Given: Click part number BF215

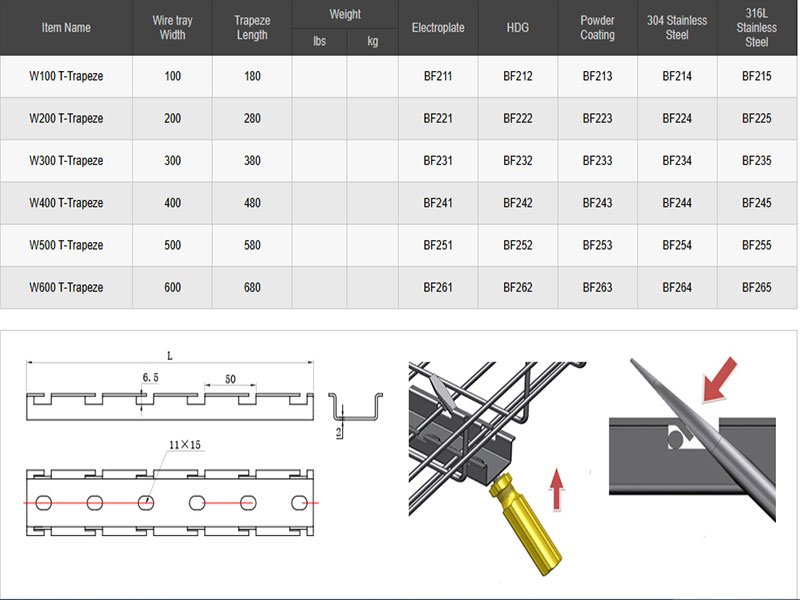Looking at the screenshot, I should pos(757,77).
